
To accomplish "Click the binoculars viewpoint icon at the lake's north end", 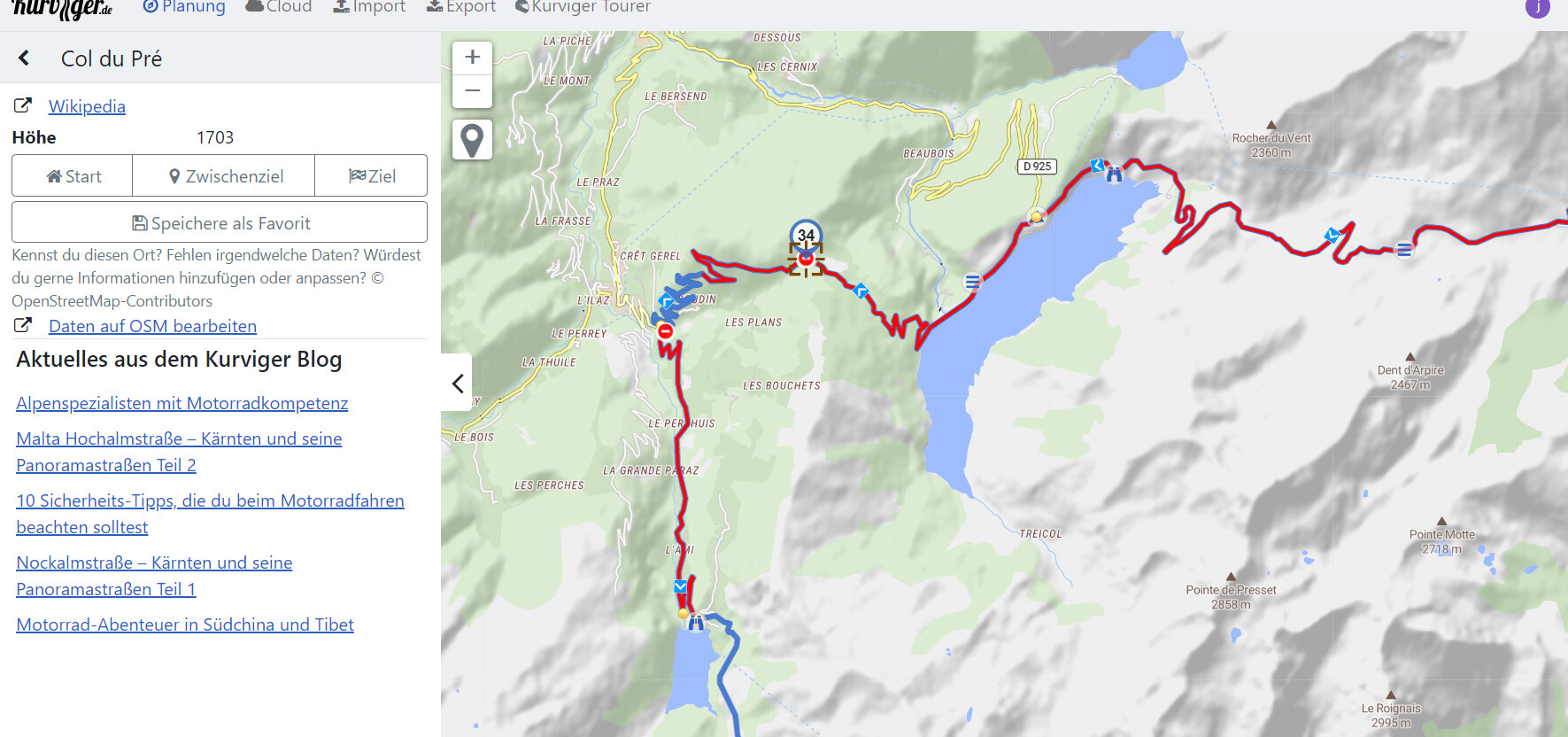I will 1114,175.
